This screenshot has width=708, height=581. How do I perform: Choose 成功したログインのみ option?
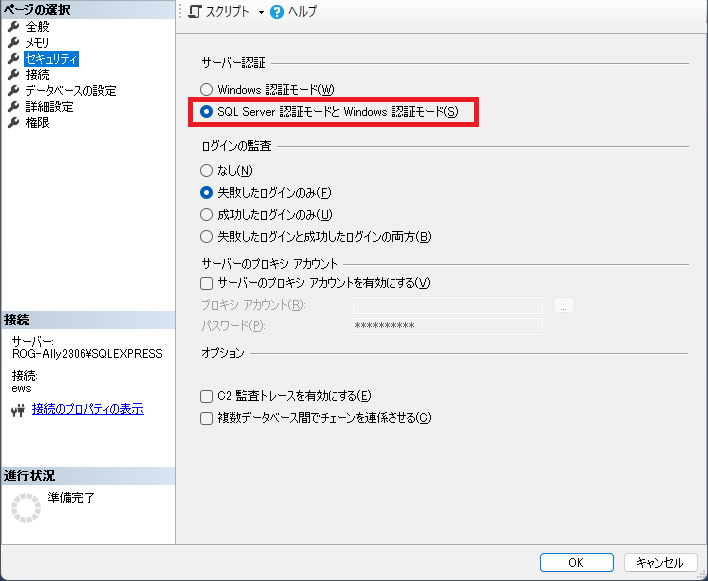206,214
